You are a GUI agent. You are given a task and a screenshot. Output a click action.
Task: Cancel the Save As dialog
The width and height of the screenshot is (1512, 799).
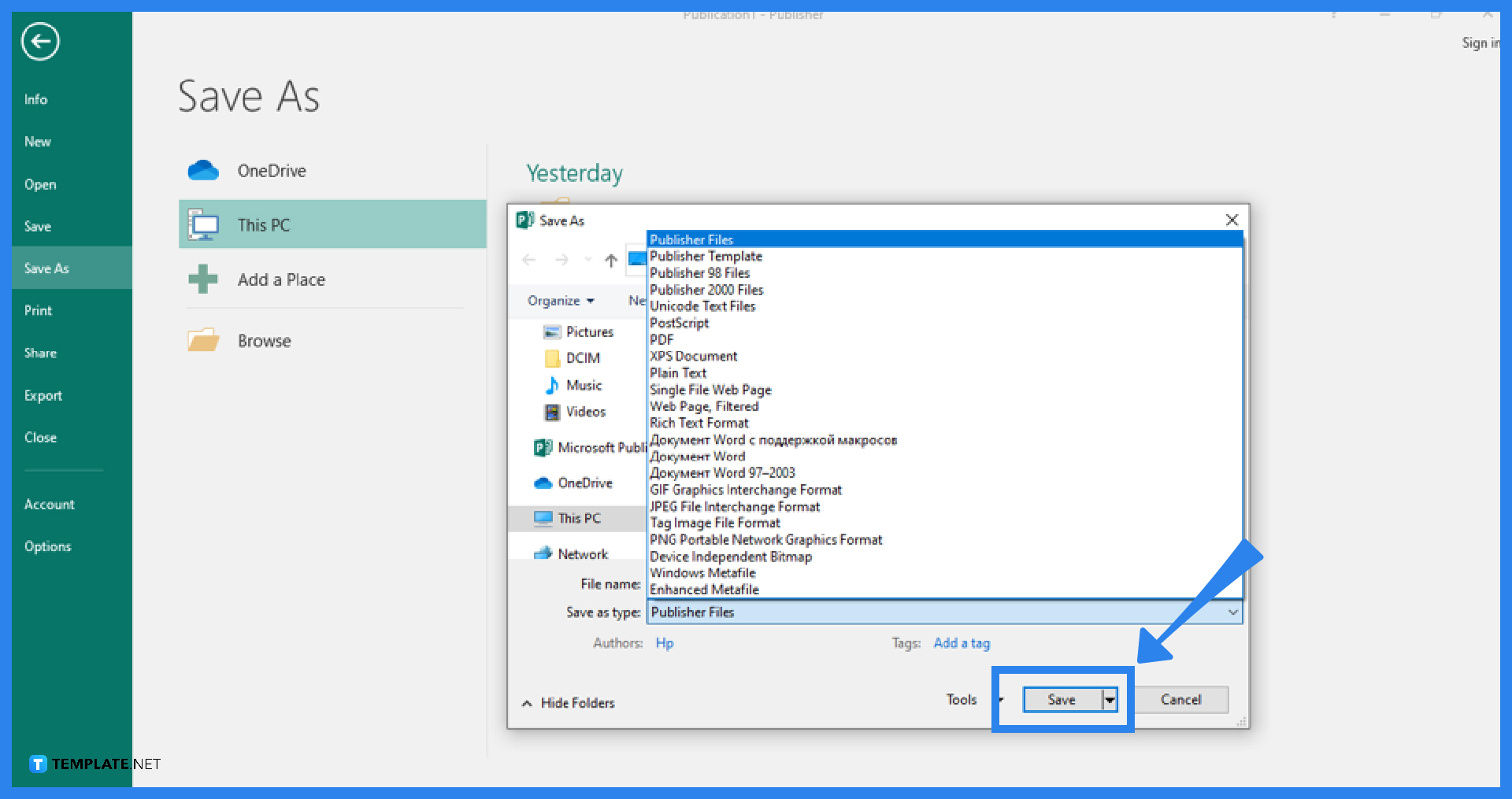(x=1180, y=699)
